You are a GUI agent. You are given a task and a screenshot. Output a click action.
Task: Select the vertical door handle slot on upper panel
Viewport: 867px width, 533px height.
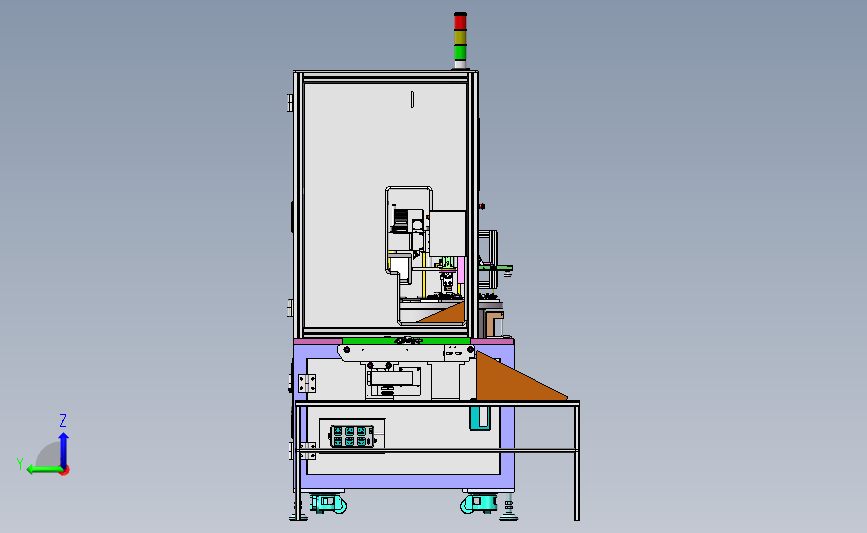[x=412, y=100]
